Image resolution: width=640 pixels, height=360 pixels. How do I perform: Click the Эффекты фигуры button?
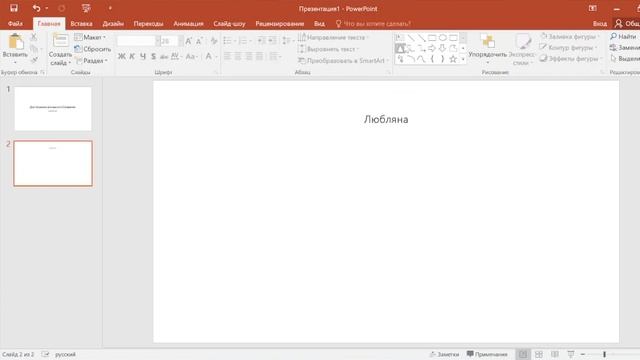point(571,59)
